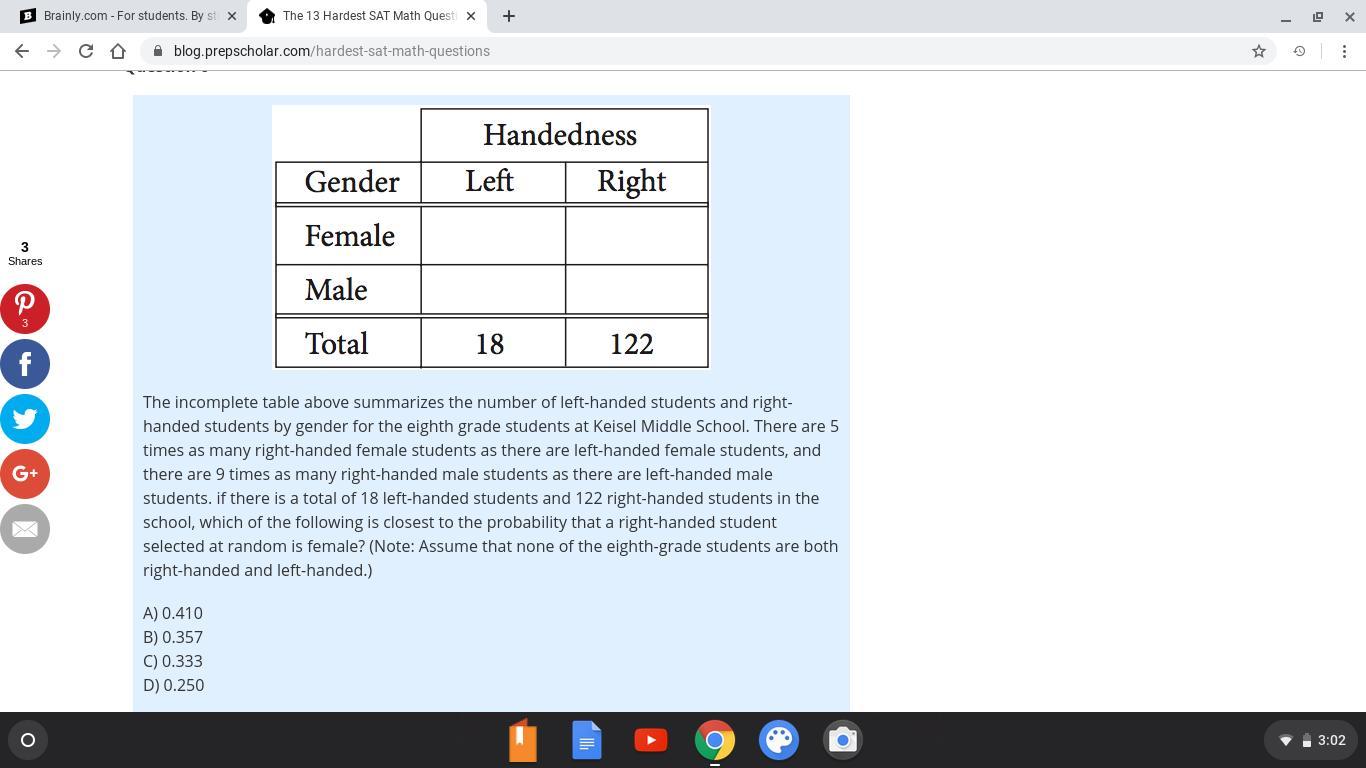Select answer choice D) 0.250

[x=174, y=685]
